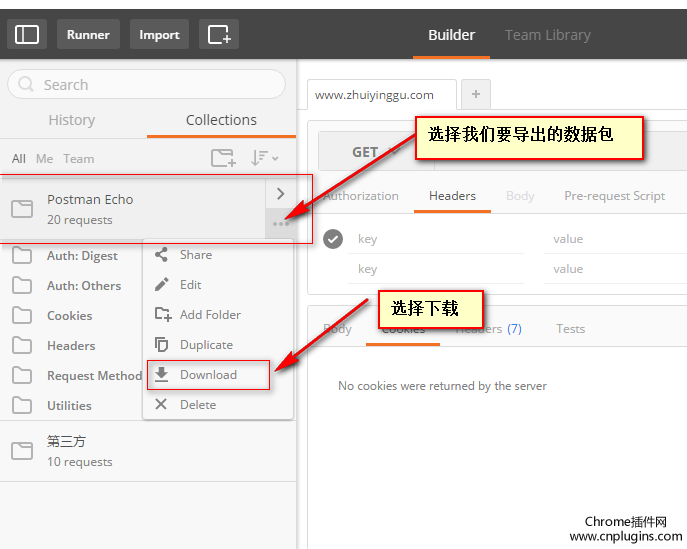Open the Auth: Others folder

tap(84, 286)
